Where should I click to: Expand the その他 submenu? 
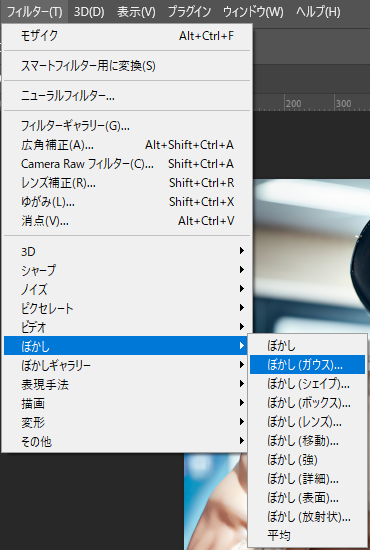(127, 441)
